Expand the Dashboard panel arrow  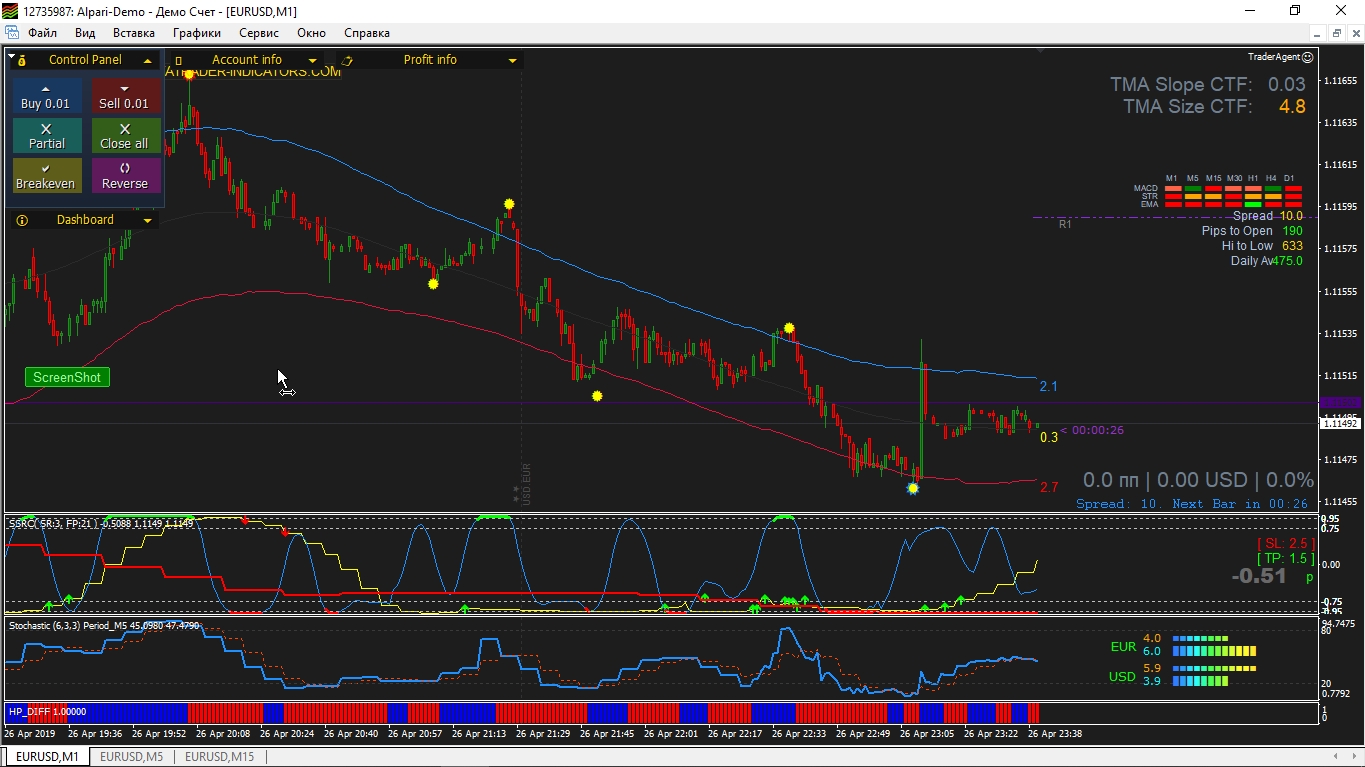(x=147, y=221)
